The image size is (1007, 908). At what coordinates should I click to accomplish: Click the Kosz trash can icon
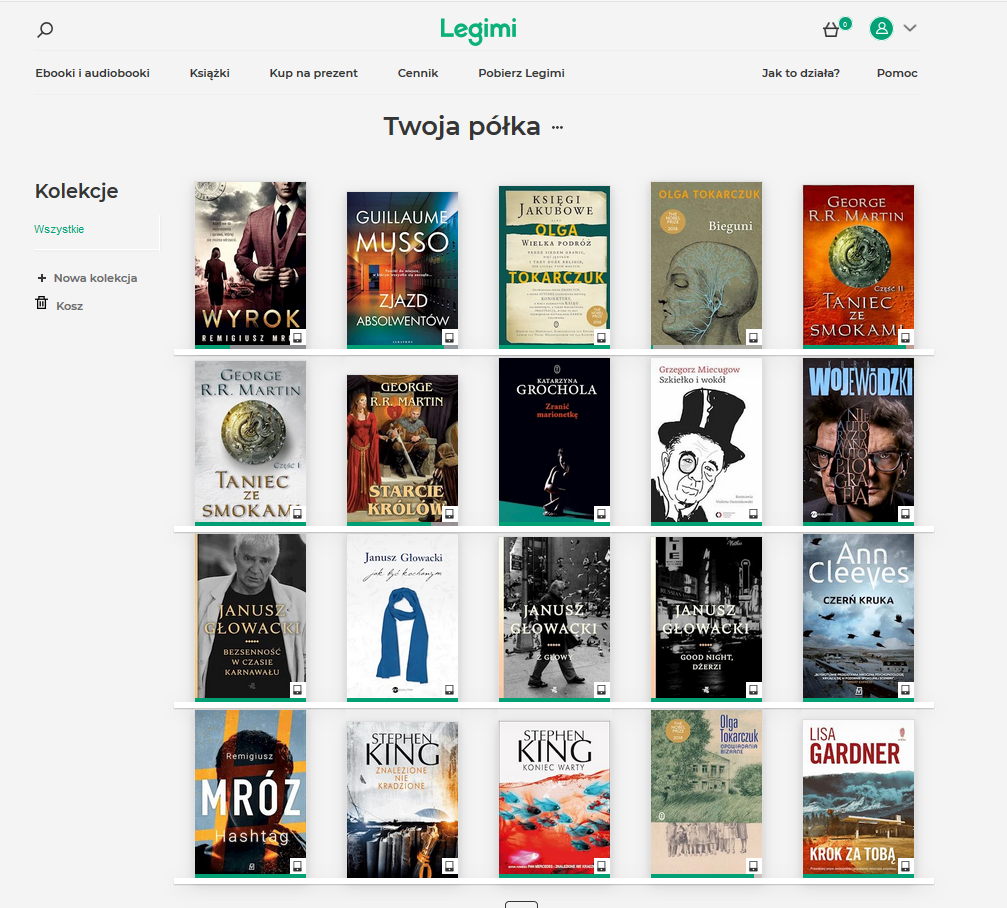click(x=42, y=303)
